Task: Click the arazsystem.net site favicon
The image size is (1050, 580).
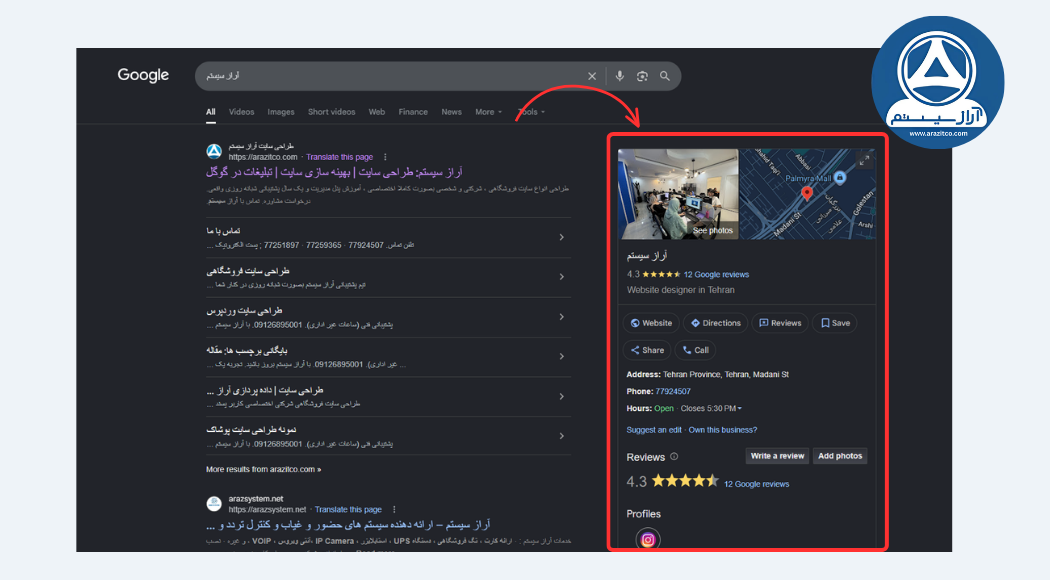Action: coord(214,504)
